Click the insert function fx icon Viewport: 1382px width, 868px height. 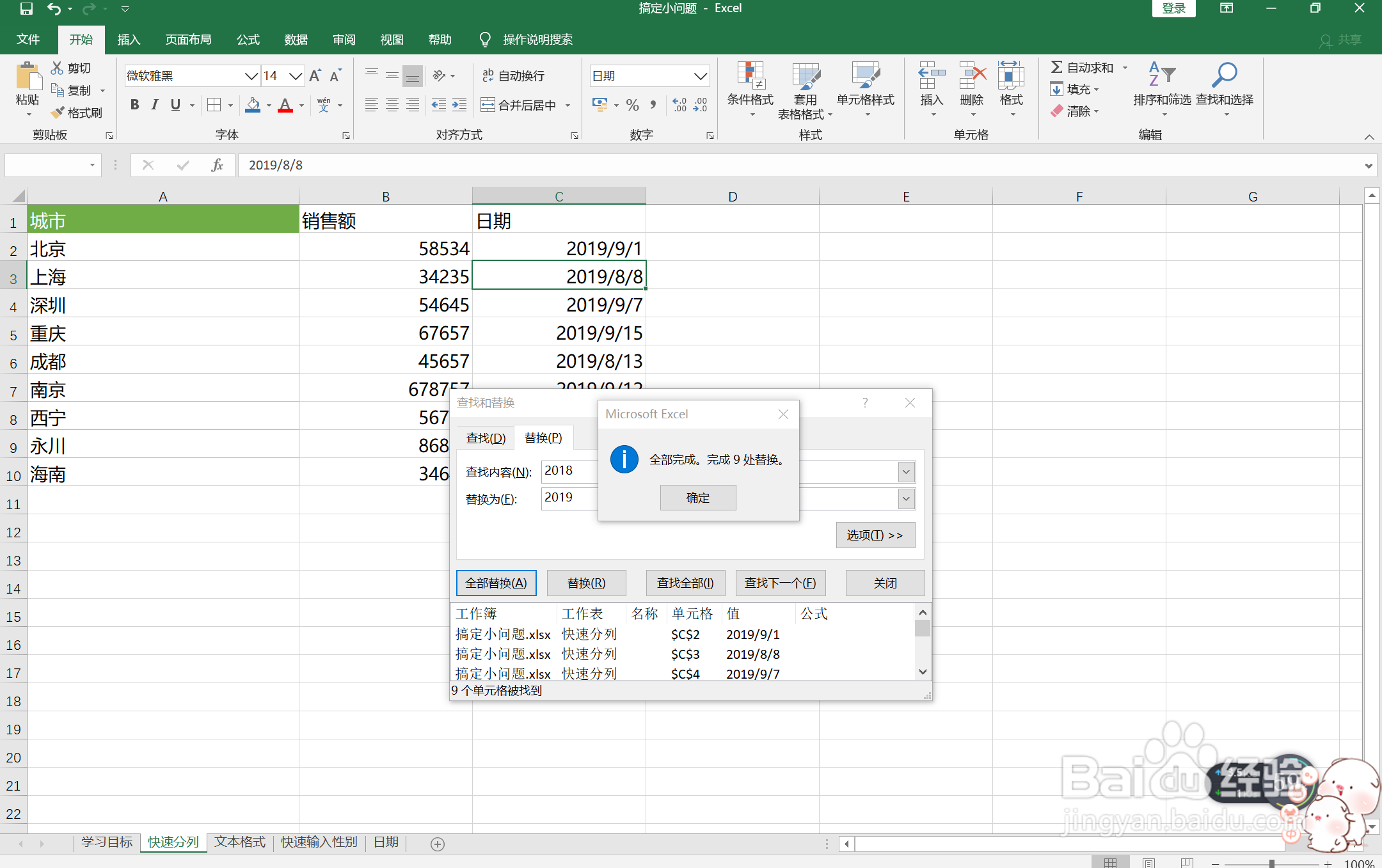click(217, 165)
